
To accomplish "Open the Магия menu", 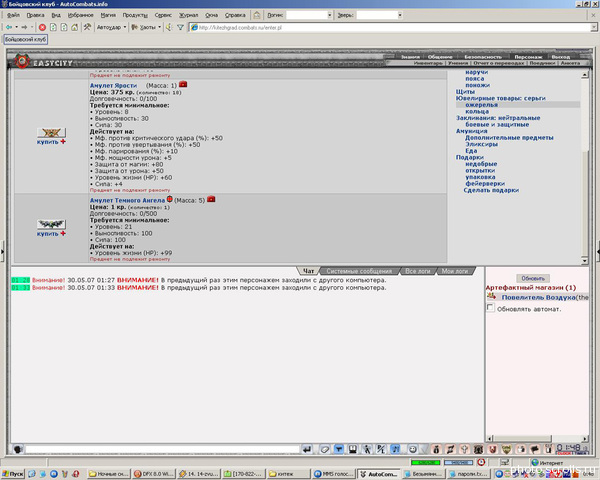I will coord(108,15).
